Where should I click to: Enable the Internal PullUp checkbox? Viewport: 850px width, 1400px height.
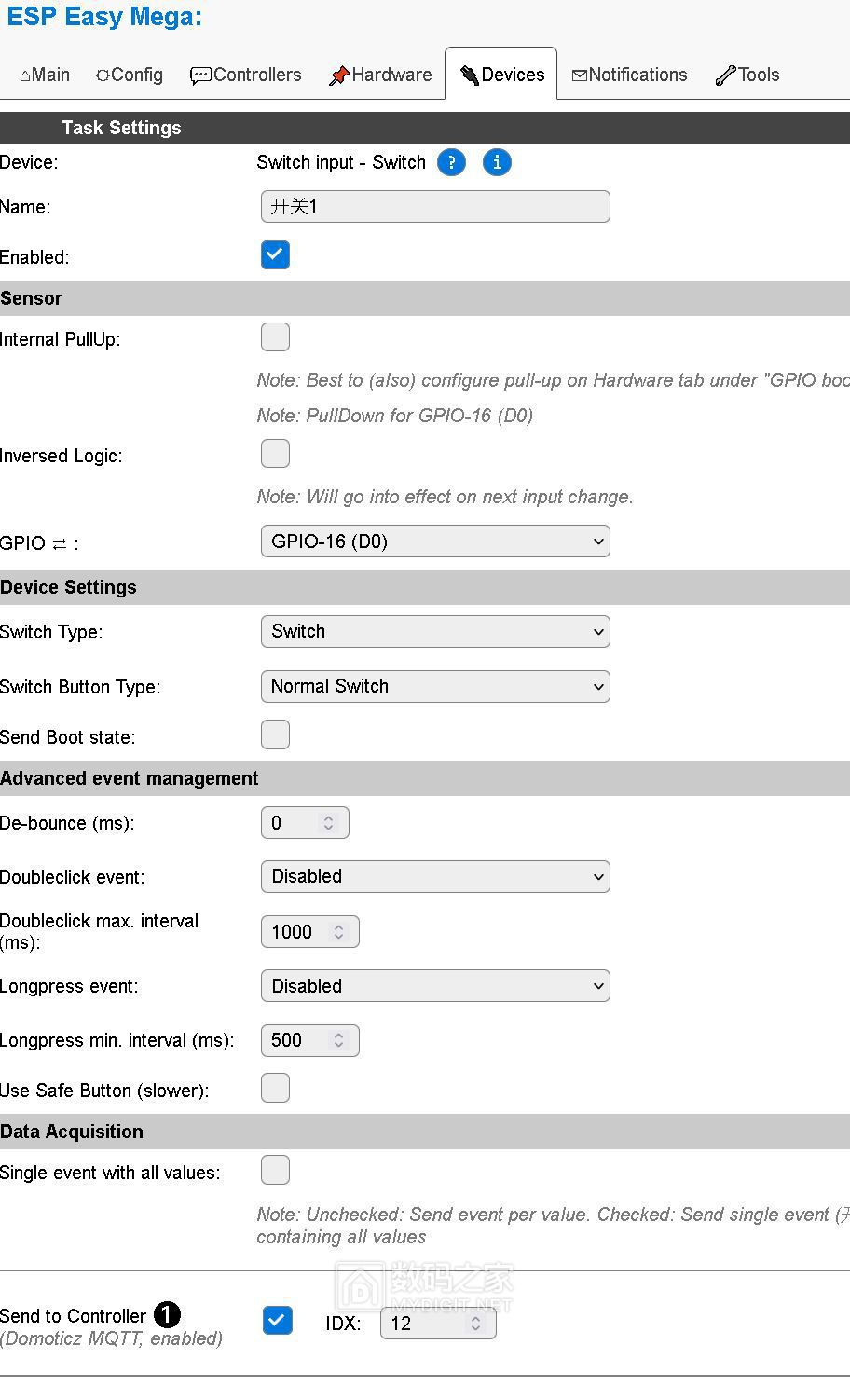(275, 337)
